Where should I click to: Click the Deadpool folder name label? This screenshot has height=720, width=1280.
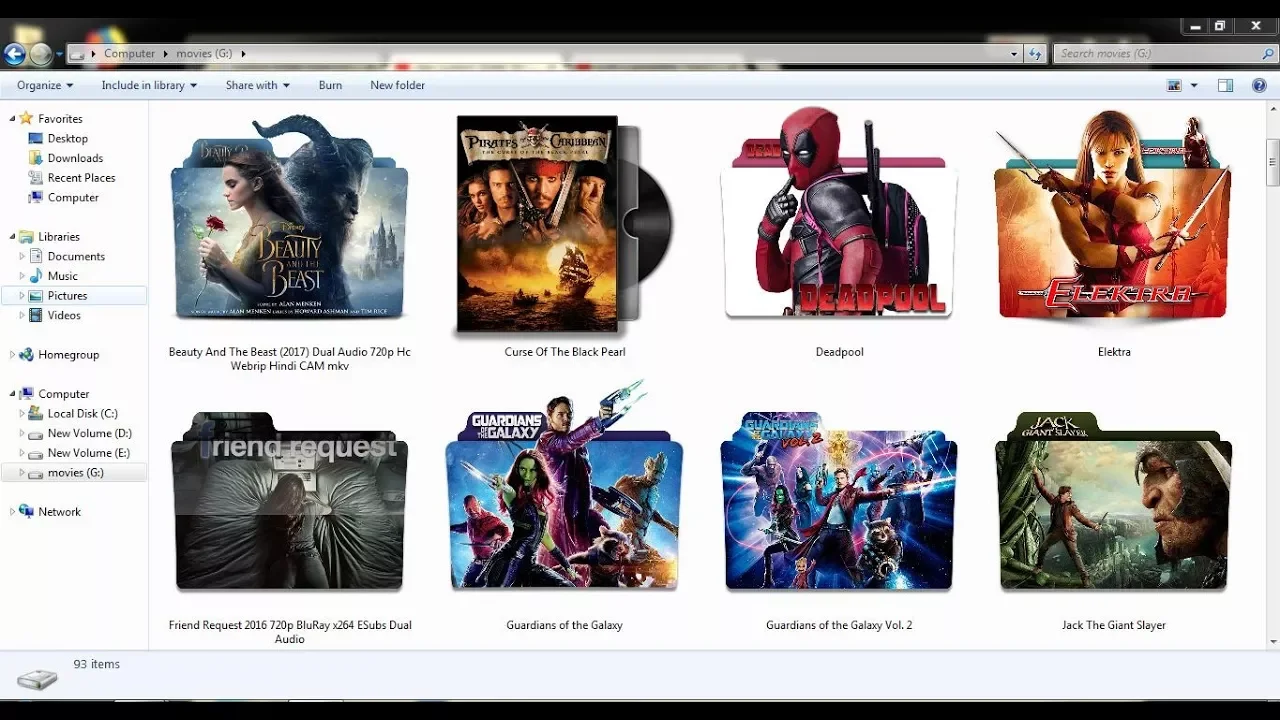839,352
